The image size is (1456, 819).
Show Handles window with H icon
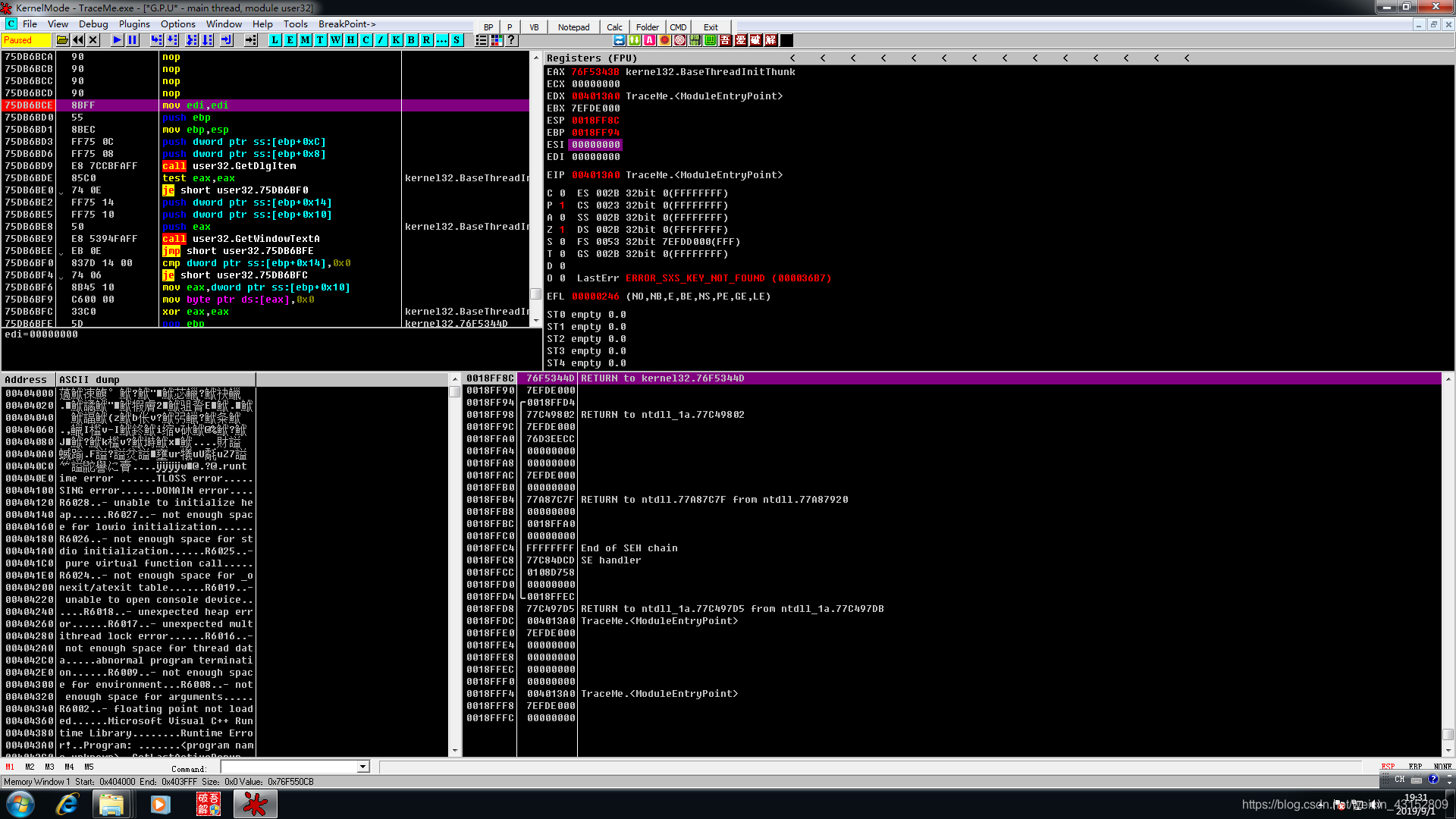(350, 40)
